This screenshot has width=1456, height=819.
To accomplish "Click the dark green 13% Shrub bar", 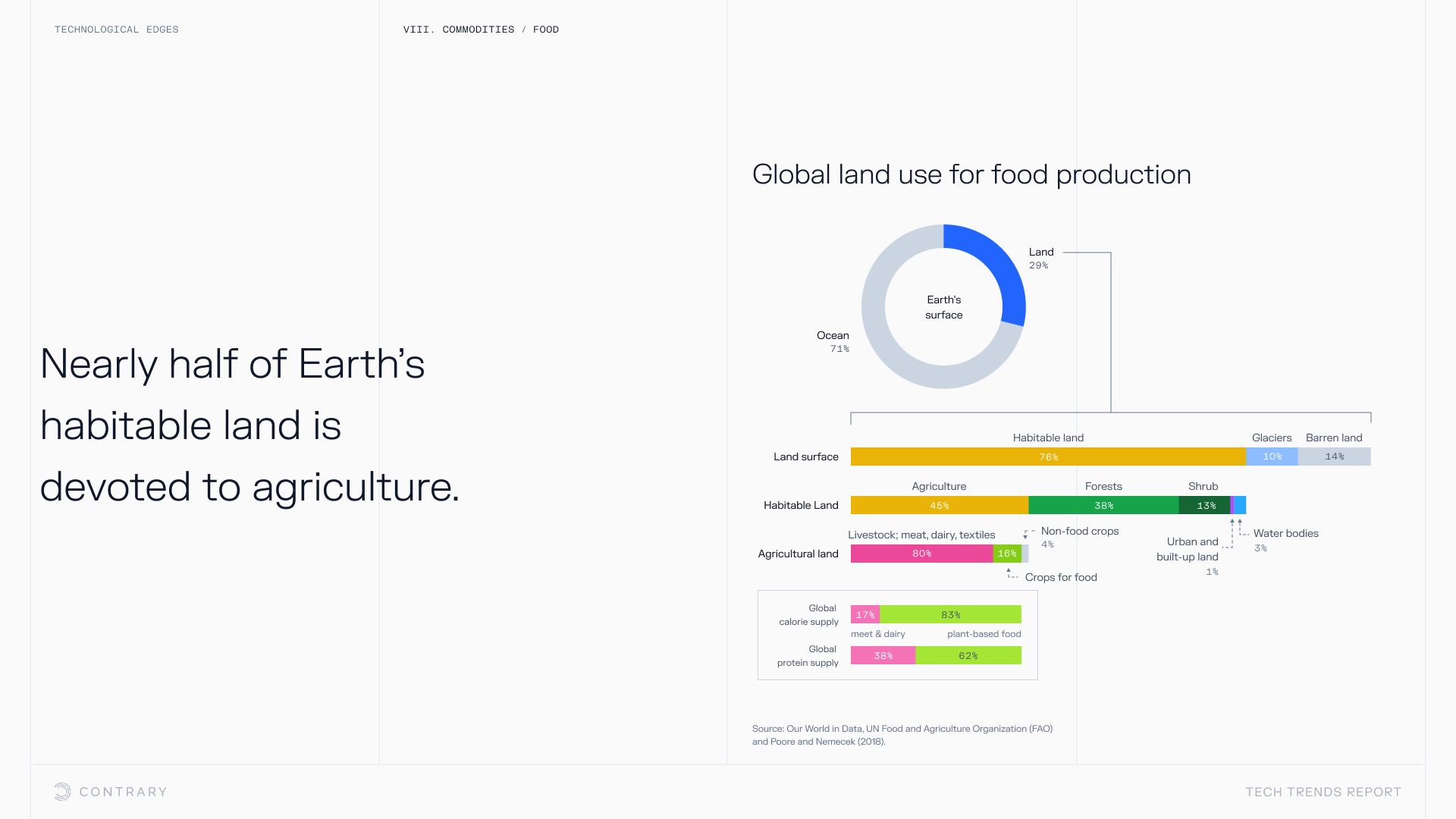I will pyautogui.click(x=1205, y=505).
